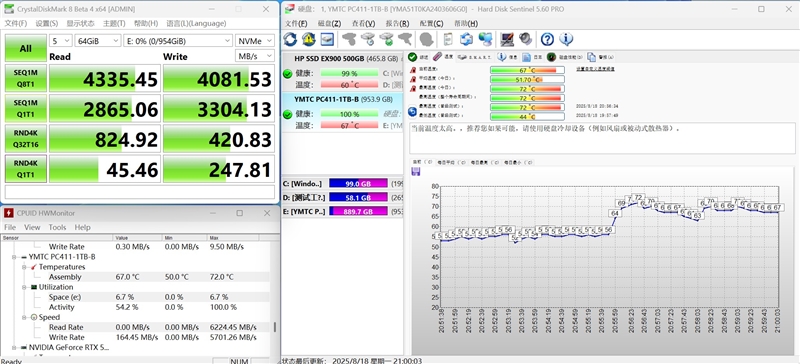This screenshot has width=800, height=364.
Task: Open the alerts tab with copy pages icon
Action: coord(601,57)
